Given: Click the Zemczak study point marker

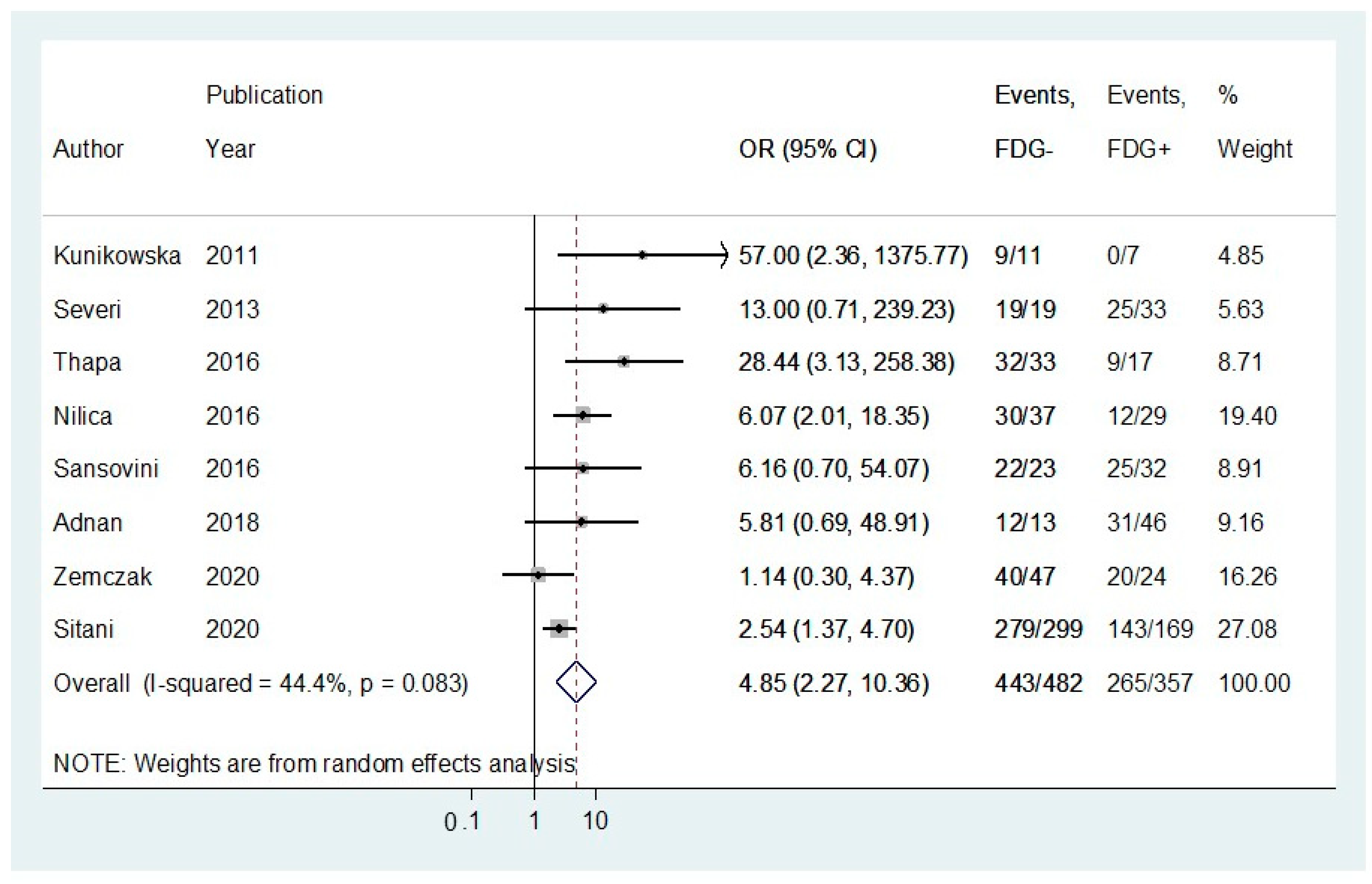Looking at the screenshot, I should click(x=538, y=575).
